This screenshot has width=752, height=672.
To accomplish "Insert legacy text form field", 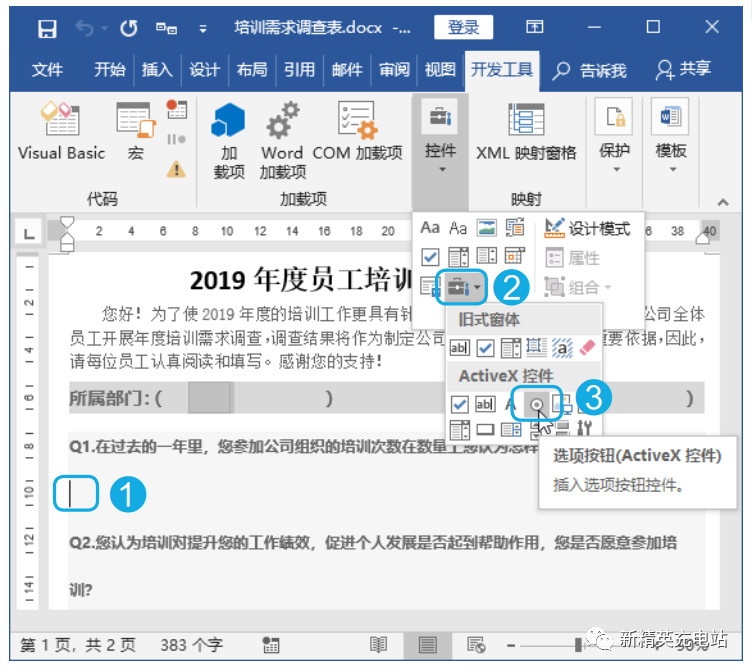I will [459, 347].
